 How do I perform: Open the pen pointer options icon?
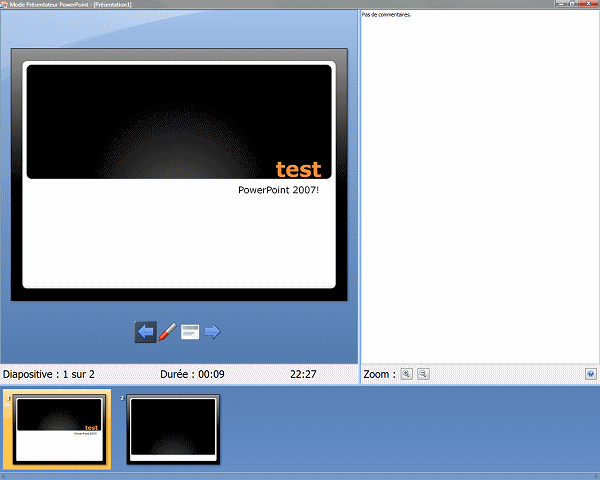(x=168, y=332)
